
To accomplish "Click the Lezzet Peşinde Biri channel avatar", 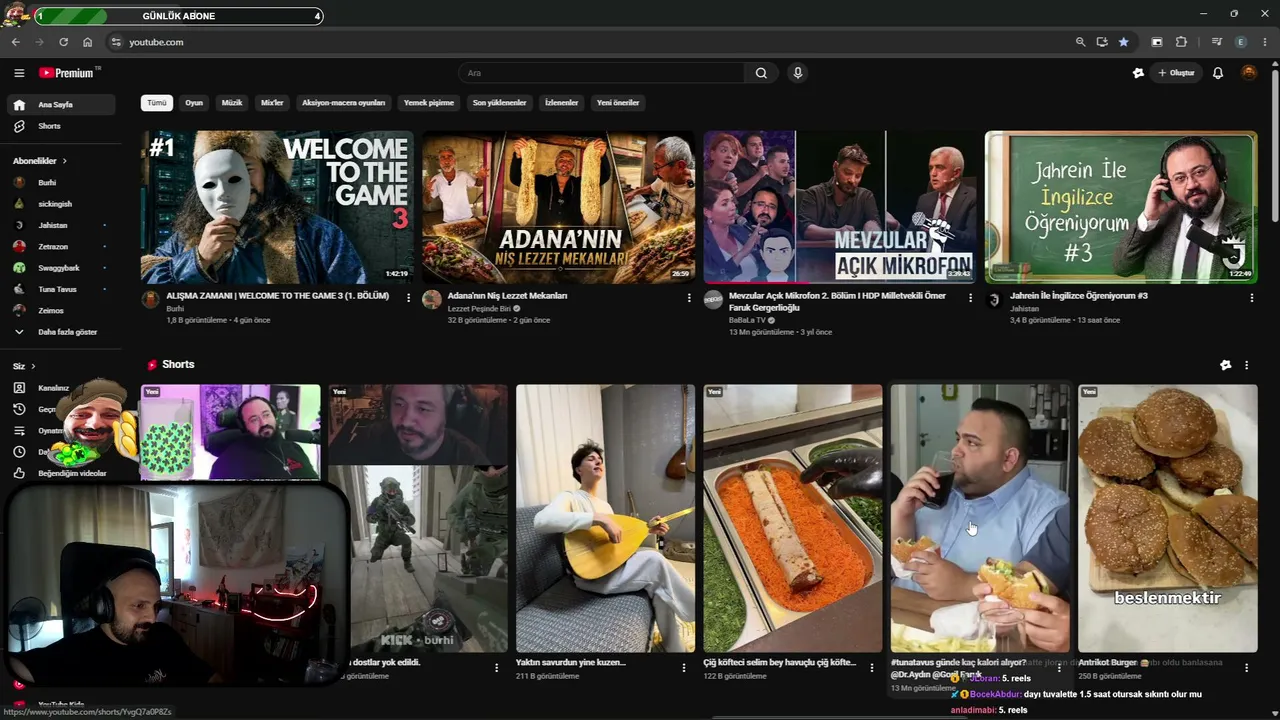I will [x=432, y=299].
